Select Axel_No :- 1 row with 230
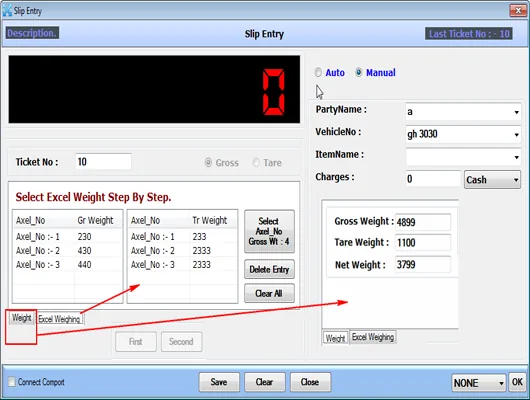The image size is (530, 400). [x=68, y=236]
